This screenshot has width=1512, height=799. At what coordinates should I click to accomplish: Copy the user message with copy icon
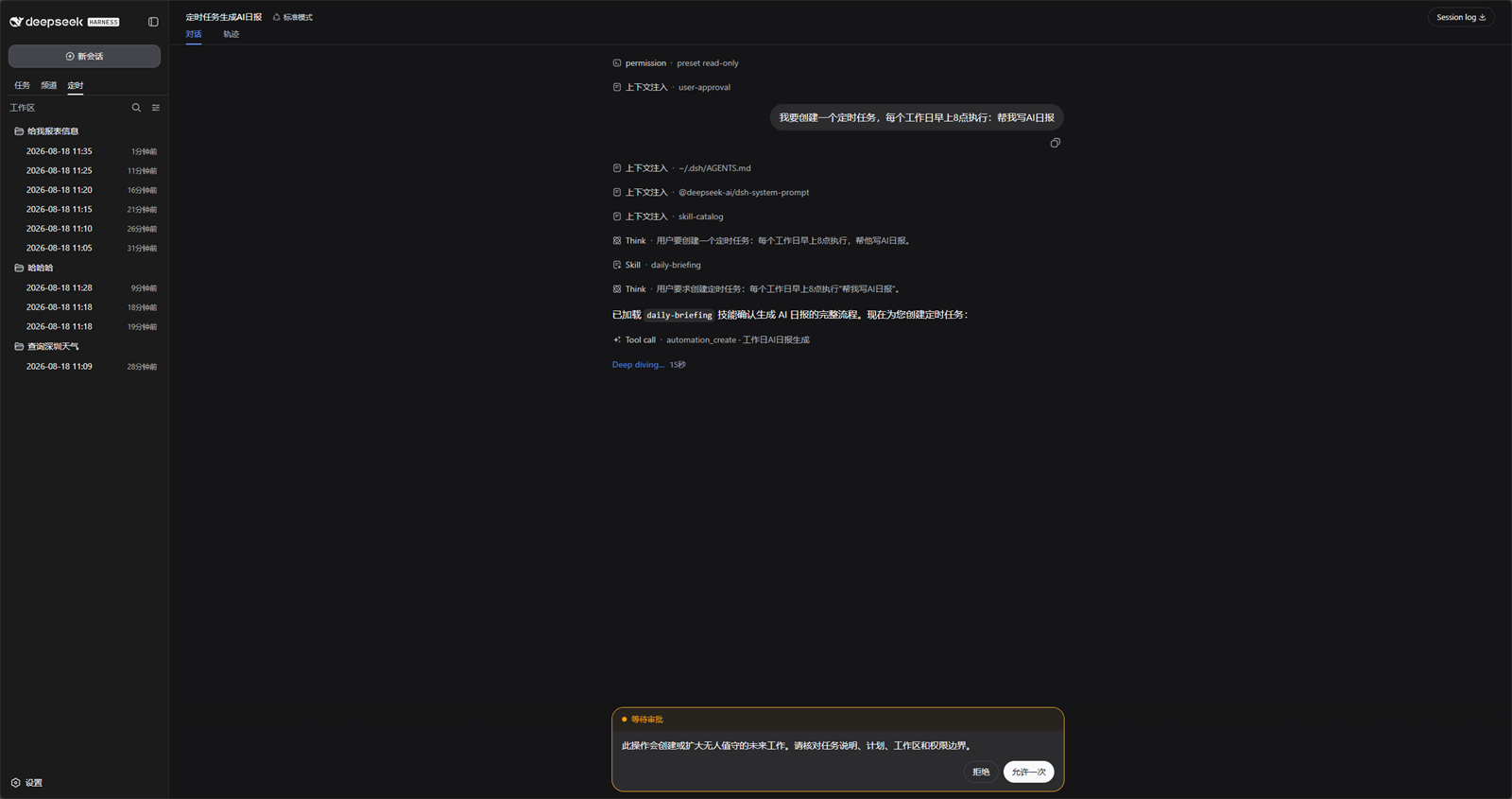1056,143
